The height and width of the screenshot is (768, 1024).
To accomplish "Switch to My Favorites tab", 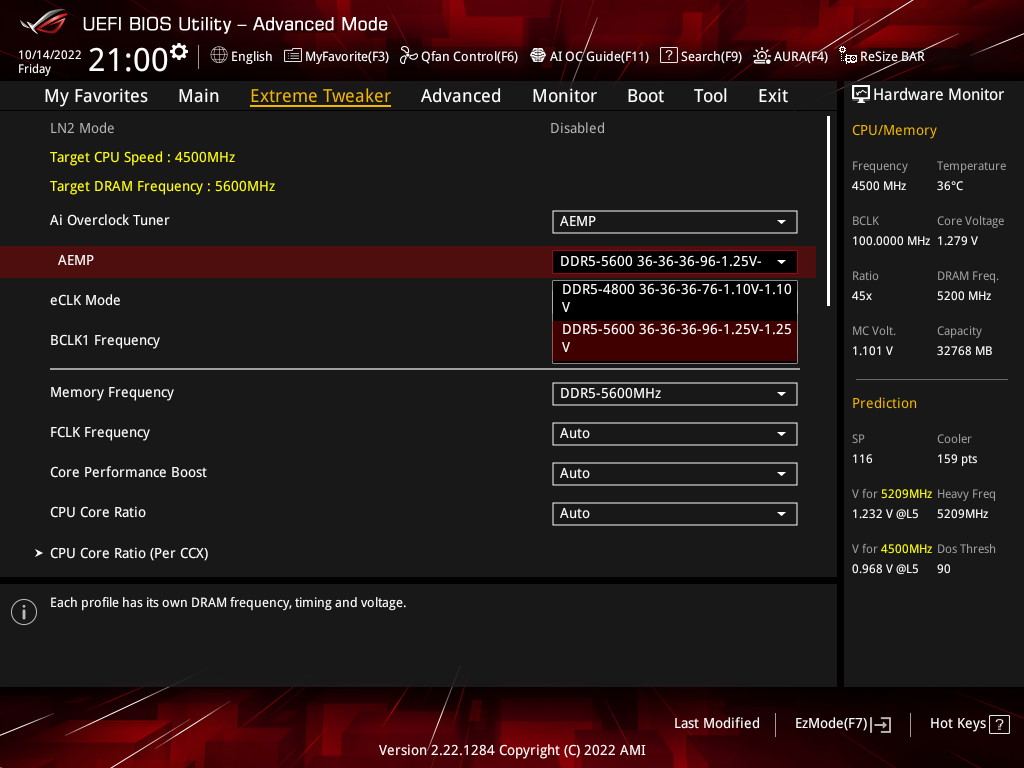I will pyautogui.click(x=96, y=96).
